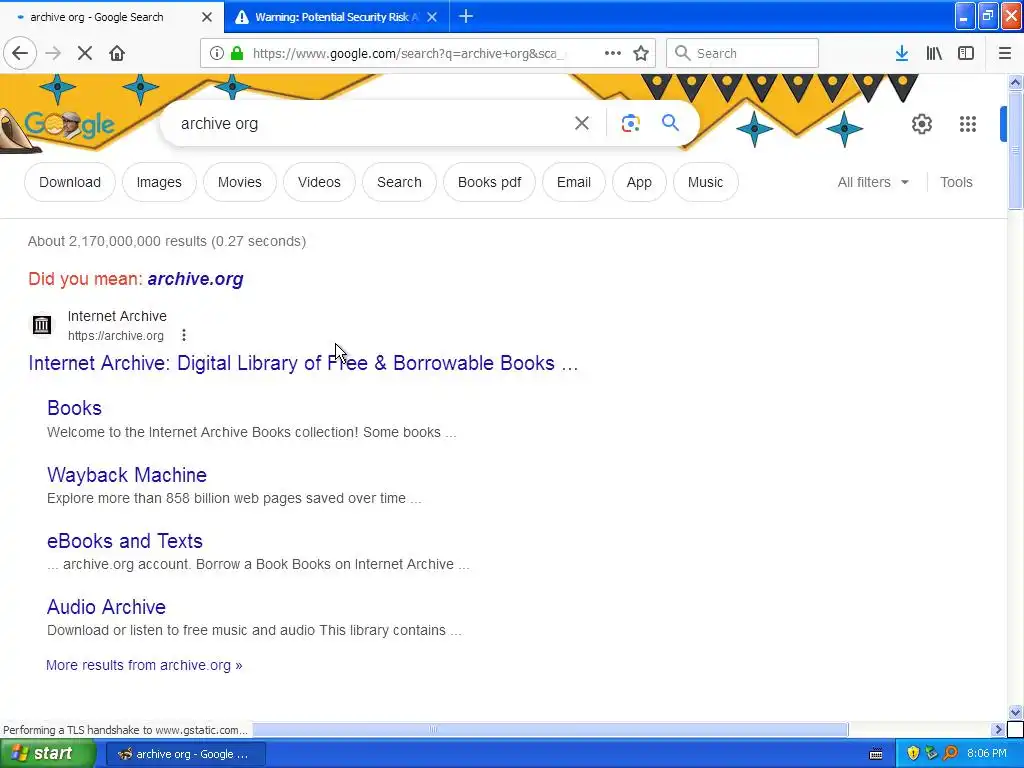Click the blue magnifier search button

click(x=670, y=122)
